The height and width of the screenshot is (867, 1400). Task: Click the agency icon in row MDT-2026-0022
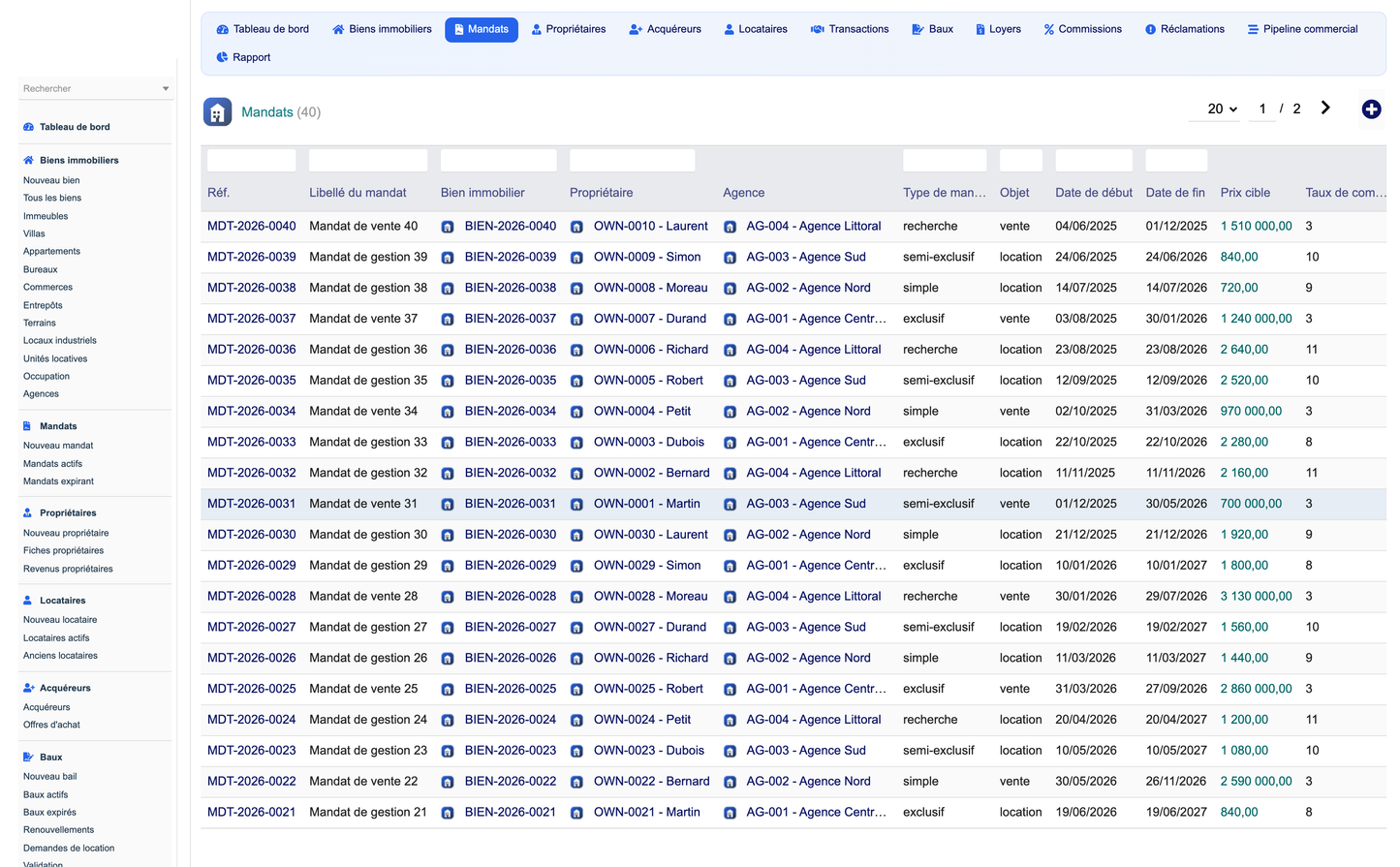click(x=730, y=782)
